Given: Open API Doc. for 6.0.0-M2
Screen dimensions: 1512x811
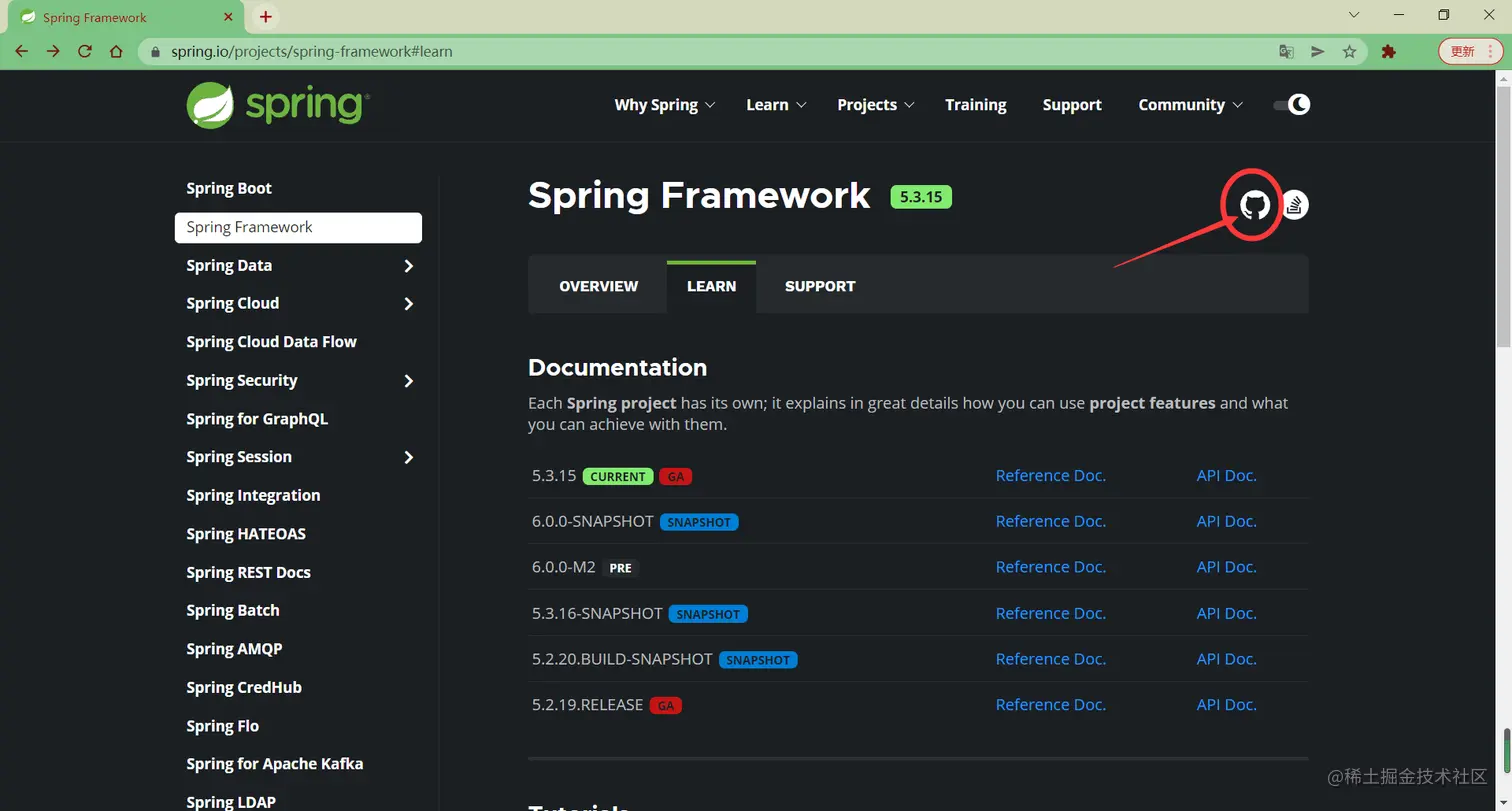Looking at the screenshot, I should tap(1227, 566).
